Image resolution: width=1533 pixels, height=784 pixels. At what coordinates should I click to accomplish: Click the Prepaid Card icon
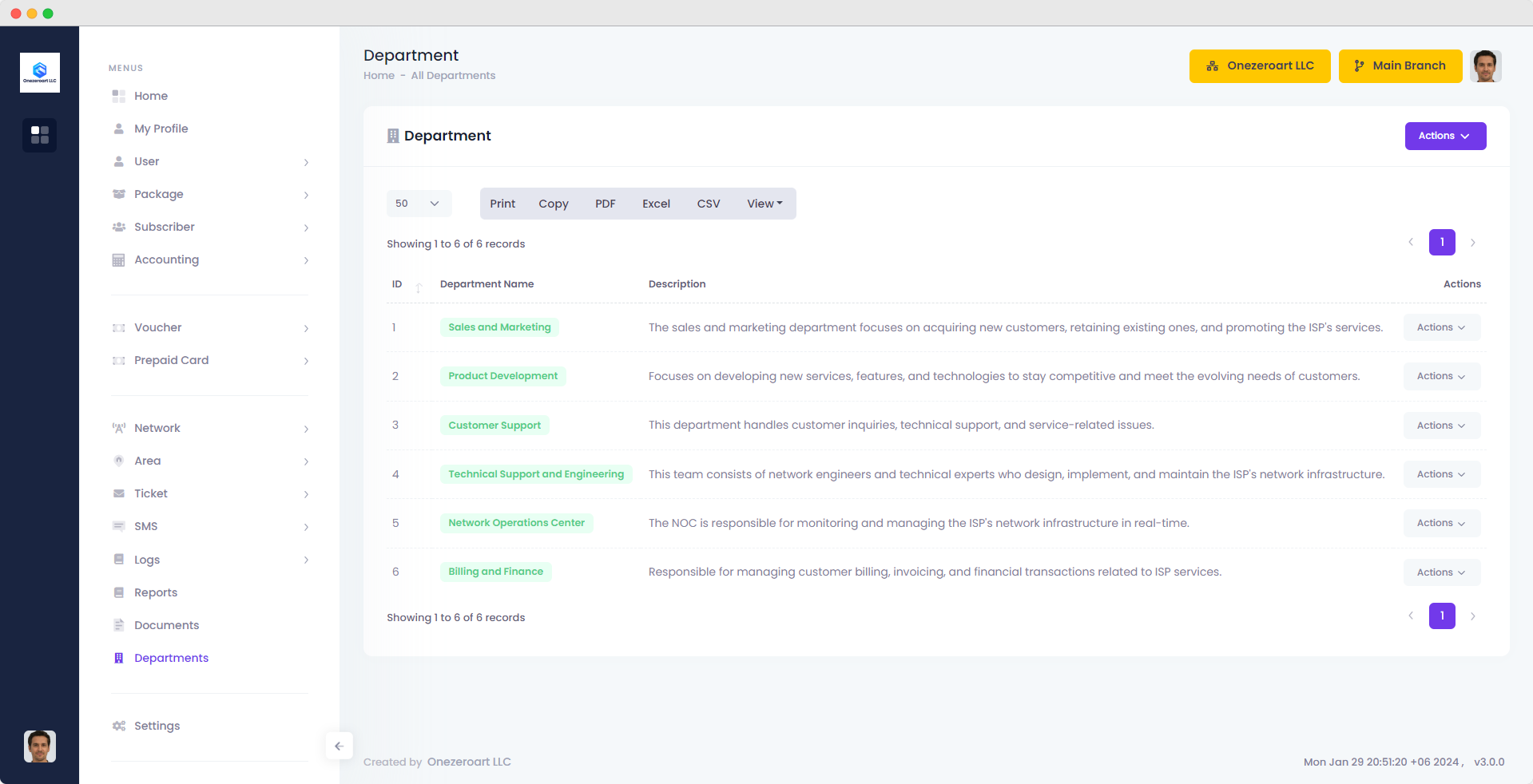coord(119,360)
